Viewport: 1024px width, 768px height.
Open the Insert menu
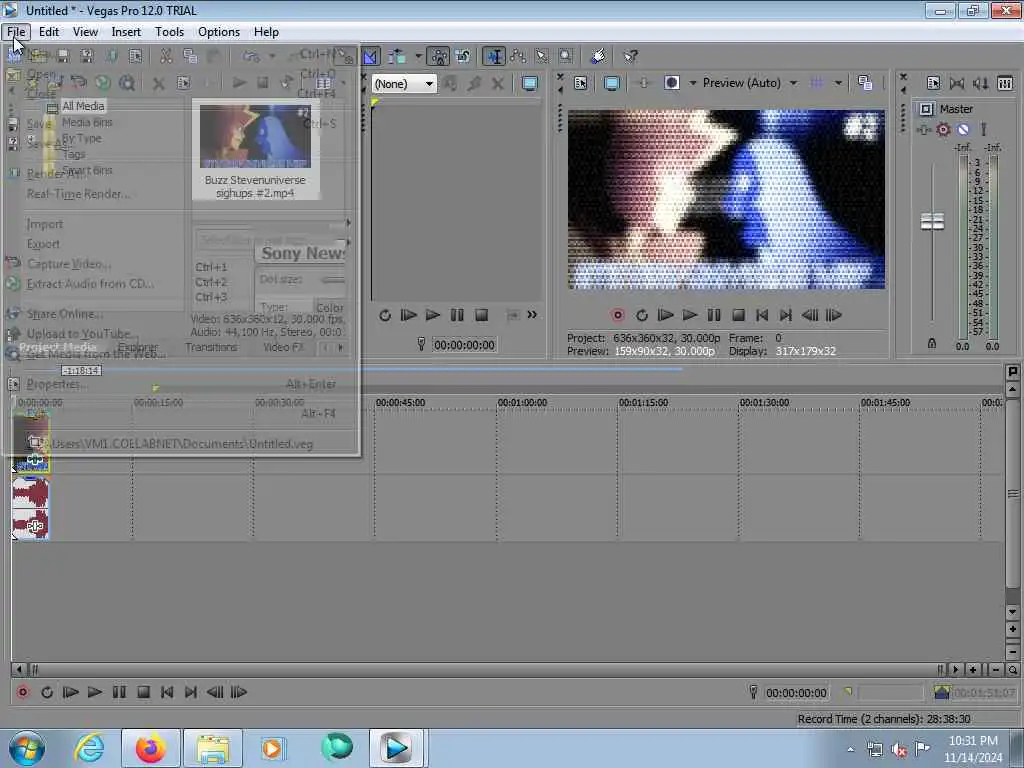click(x=126, y=32)
